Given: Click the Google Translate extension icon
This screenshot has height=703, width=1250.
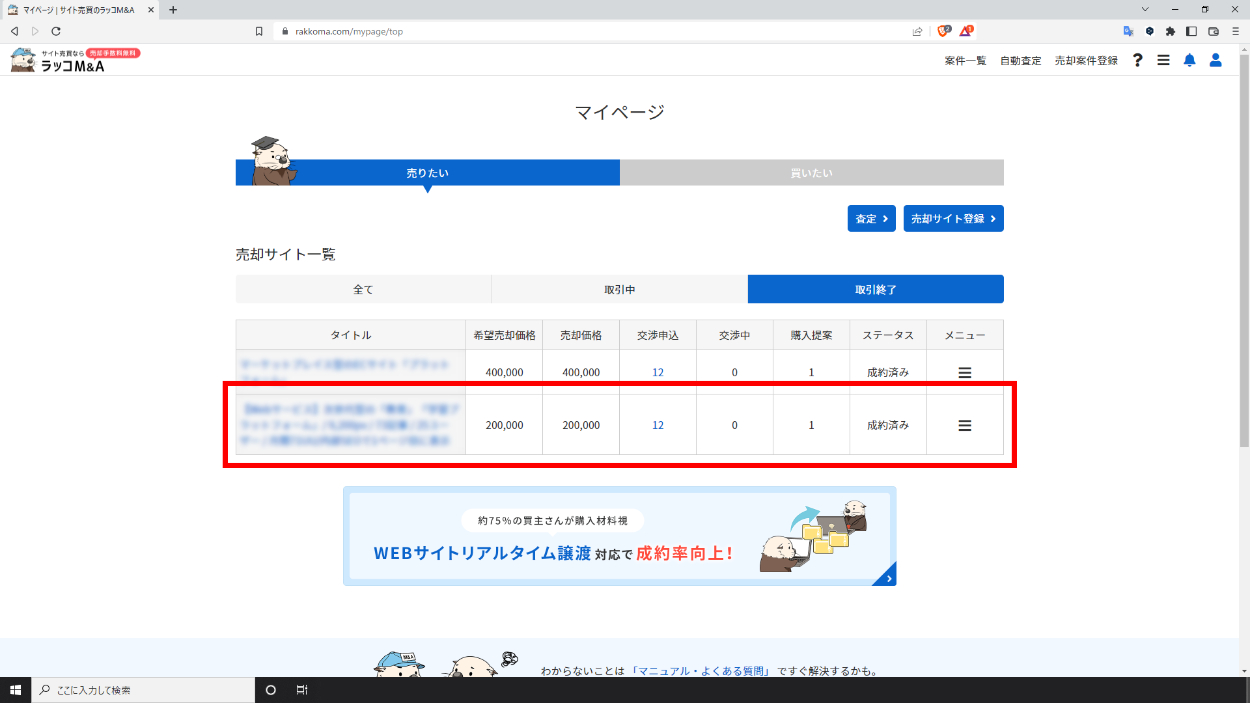Looking at the screenshot, I should 1128,31.
